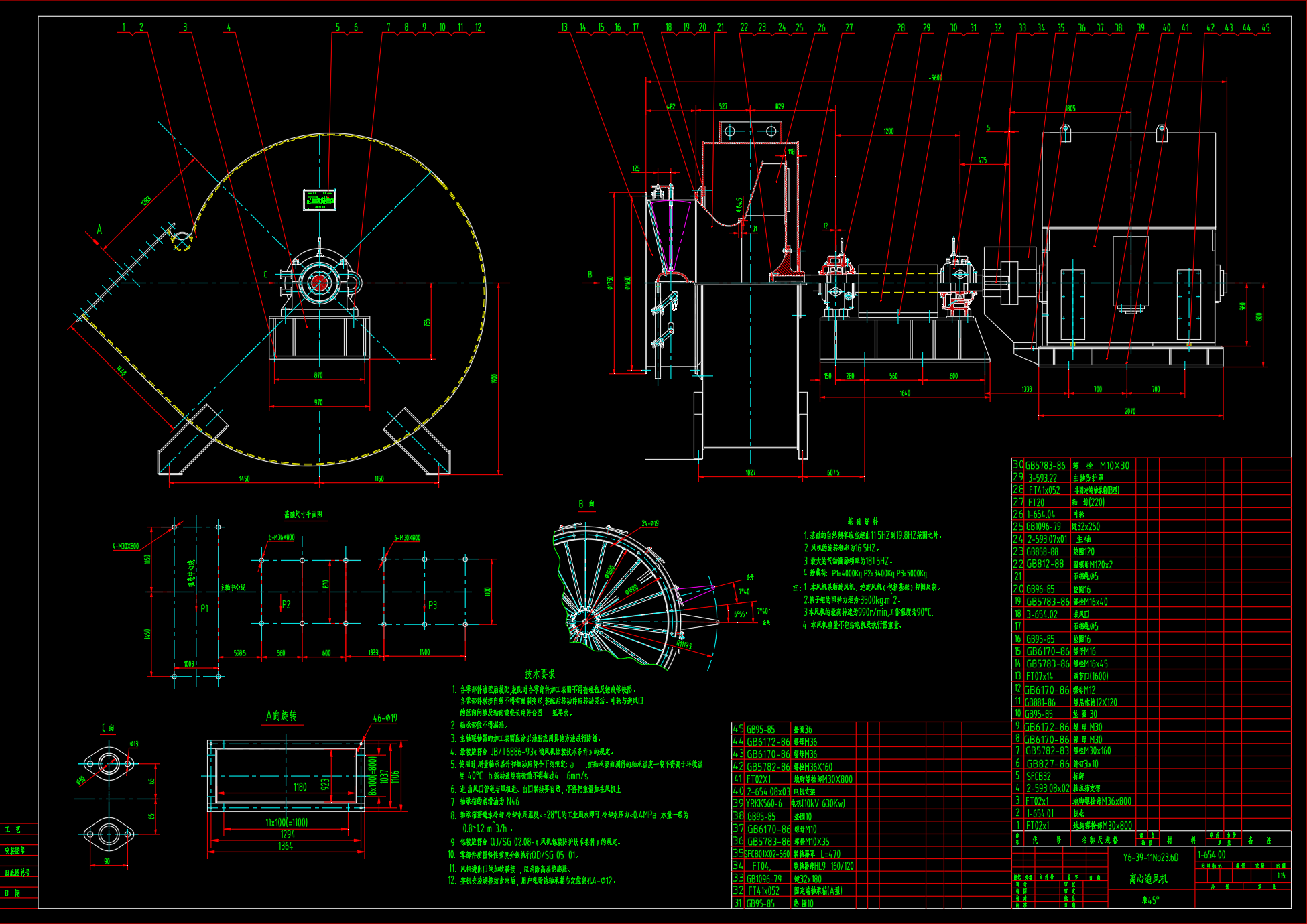Click the 'C 向' view label
The image size is (1307, 924).
(108, 728)
